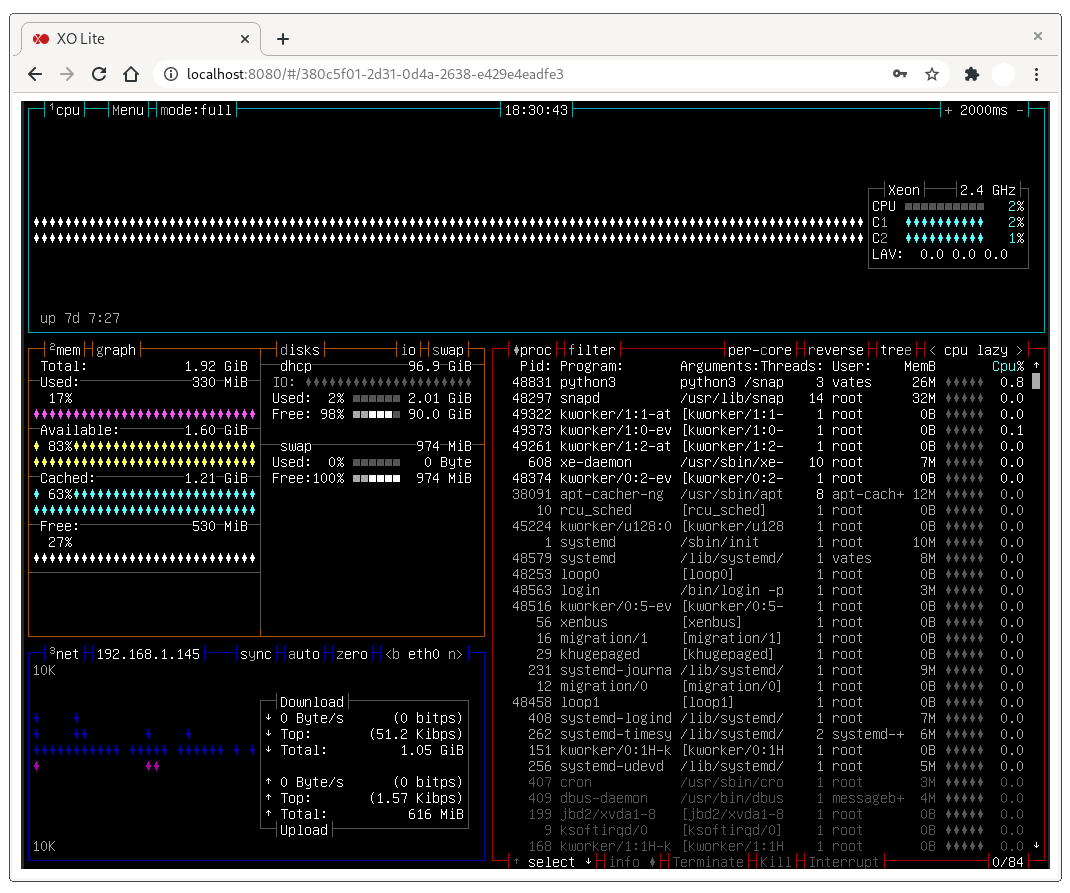The image size is (1070, 893).
Task: Toggle reverse sorting of process list
Action: 835,350
